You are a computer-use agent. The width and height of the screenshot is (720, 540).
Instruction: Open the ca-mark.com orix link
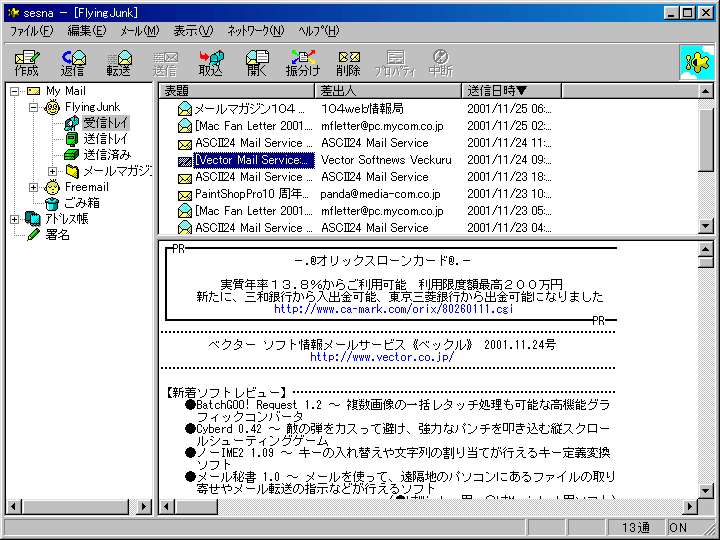pos(394,309)
